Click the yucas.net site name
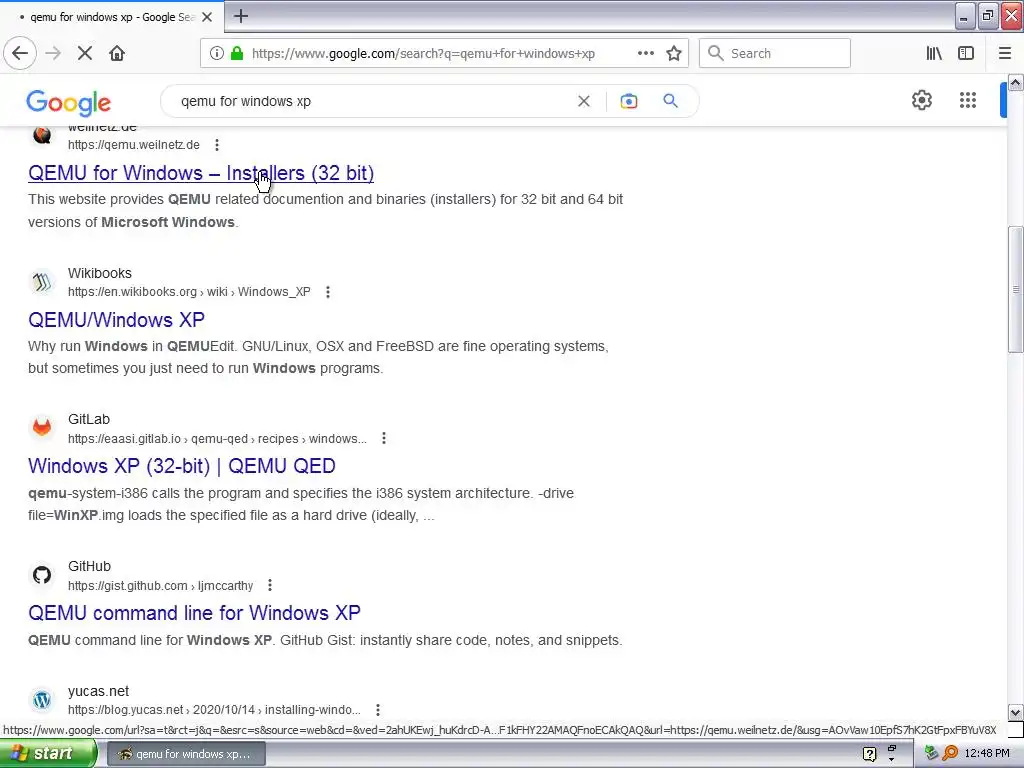This screenshot has width=1024, height=768. tap(99, 691)
